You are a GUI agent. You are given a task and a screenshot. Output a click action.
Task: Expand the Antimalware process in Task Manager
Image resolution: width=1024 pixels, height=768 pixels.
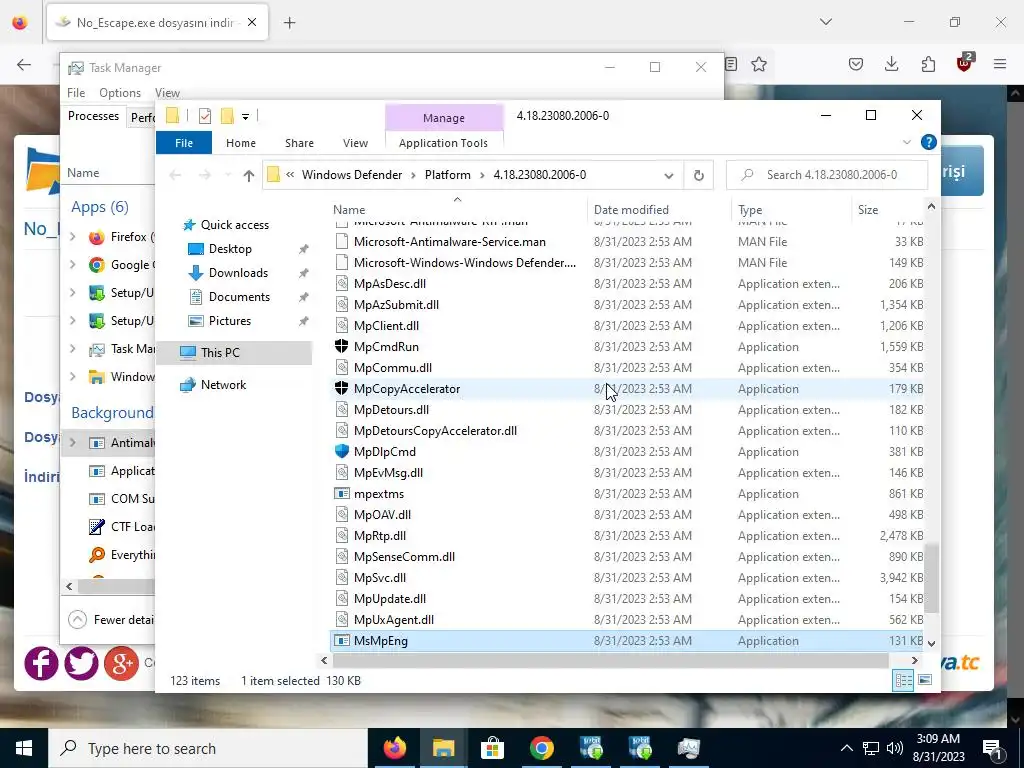pos(72,443)
